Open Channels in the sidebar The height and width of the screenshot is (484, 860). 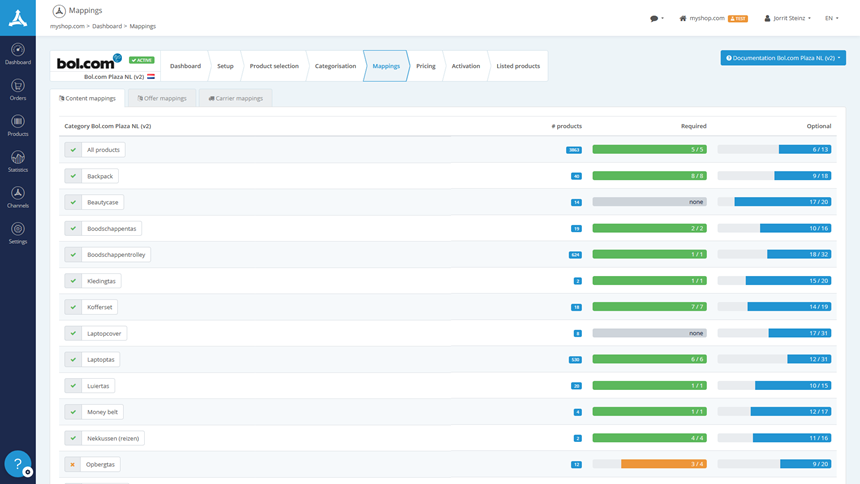tap(18, 198)
